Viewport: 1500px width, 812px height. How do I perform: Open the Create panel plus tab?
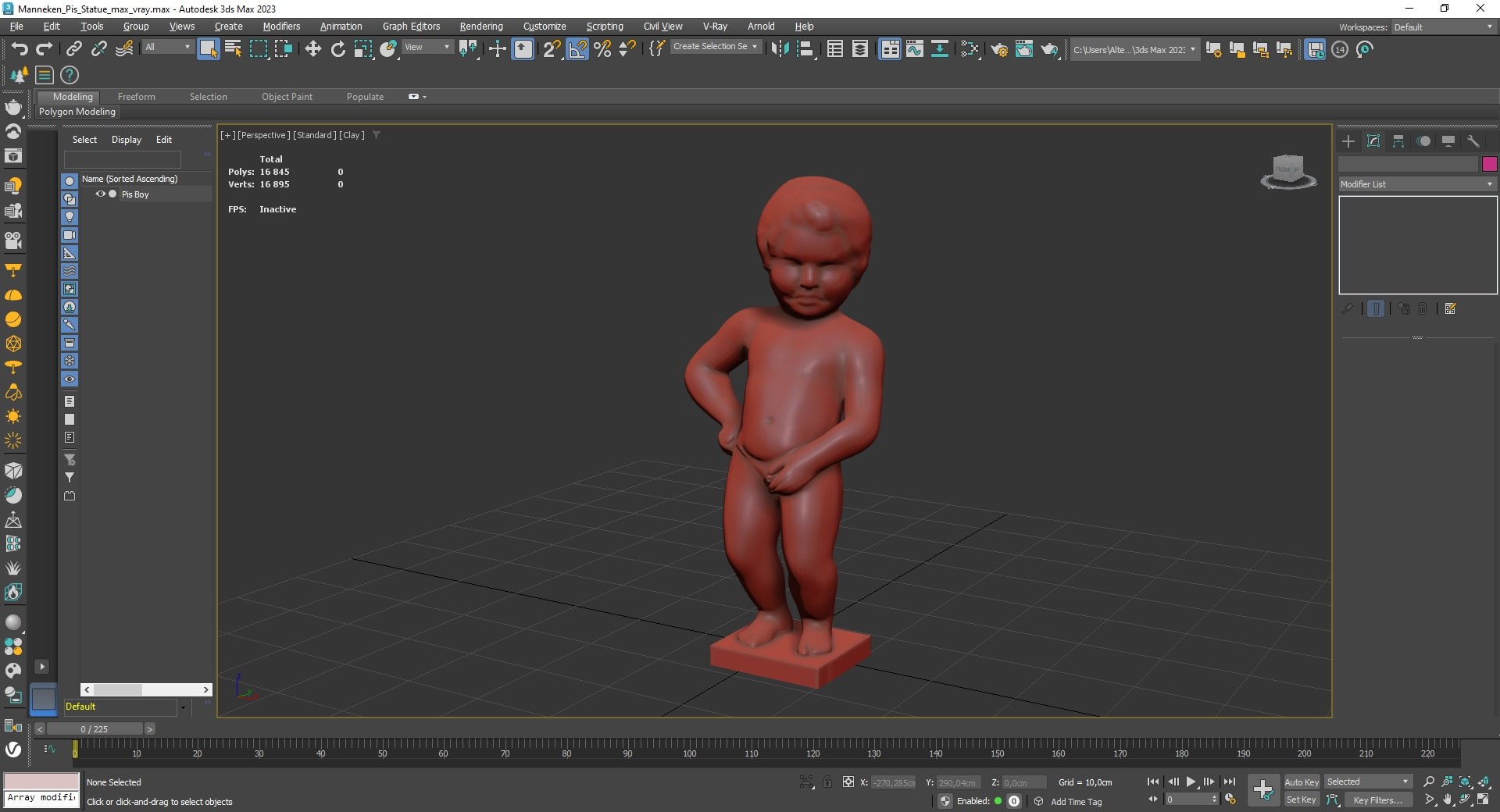click(1348, 141)
